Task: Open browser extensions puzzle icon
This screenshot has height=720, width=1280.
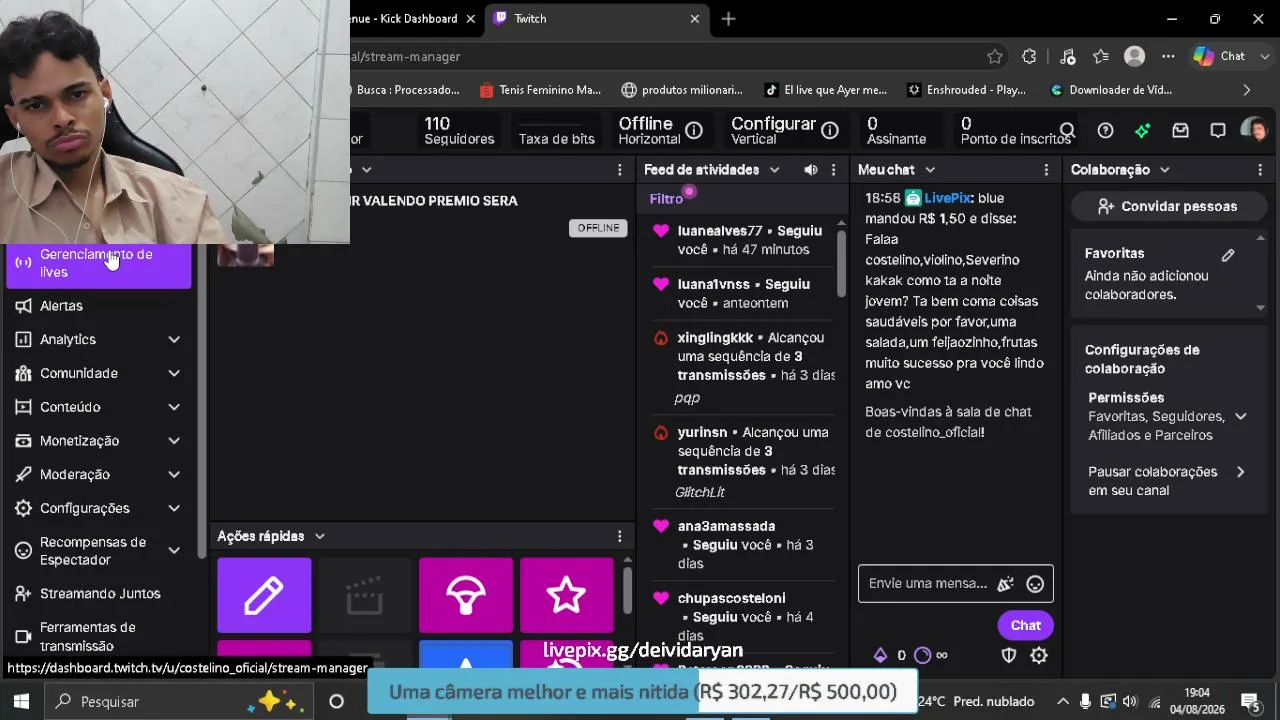Action: tap(1029, 57)
